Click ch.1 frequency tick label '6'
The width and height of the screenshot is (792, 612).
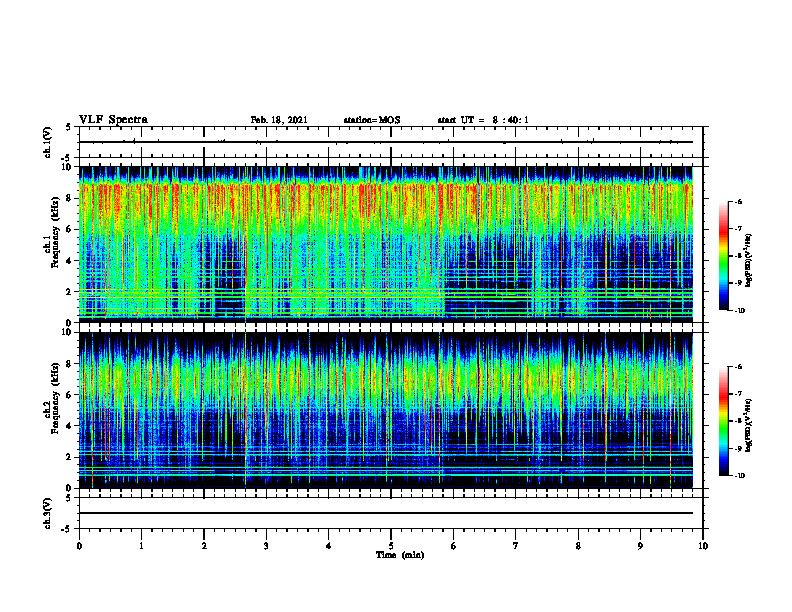[x=69, y=229]
